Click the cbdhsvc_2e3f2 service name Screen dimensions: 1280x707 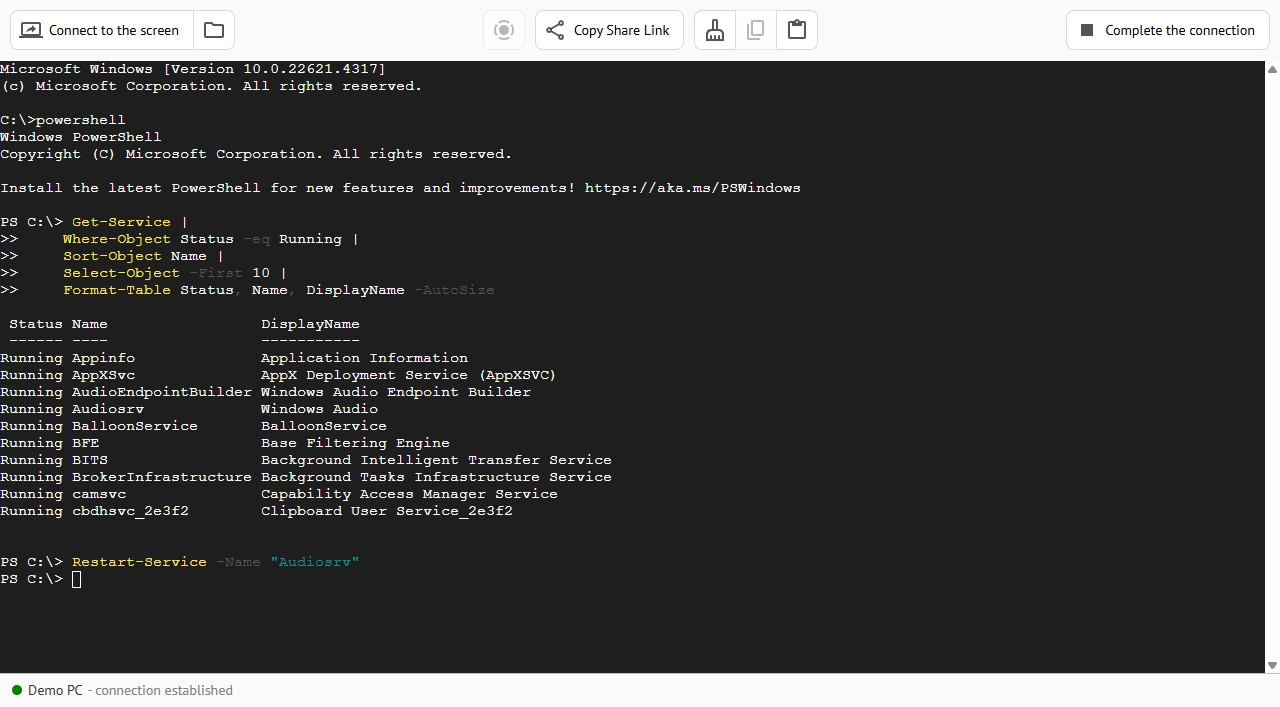[x=130, y=511]
